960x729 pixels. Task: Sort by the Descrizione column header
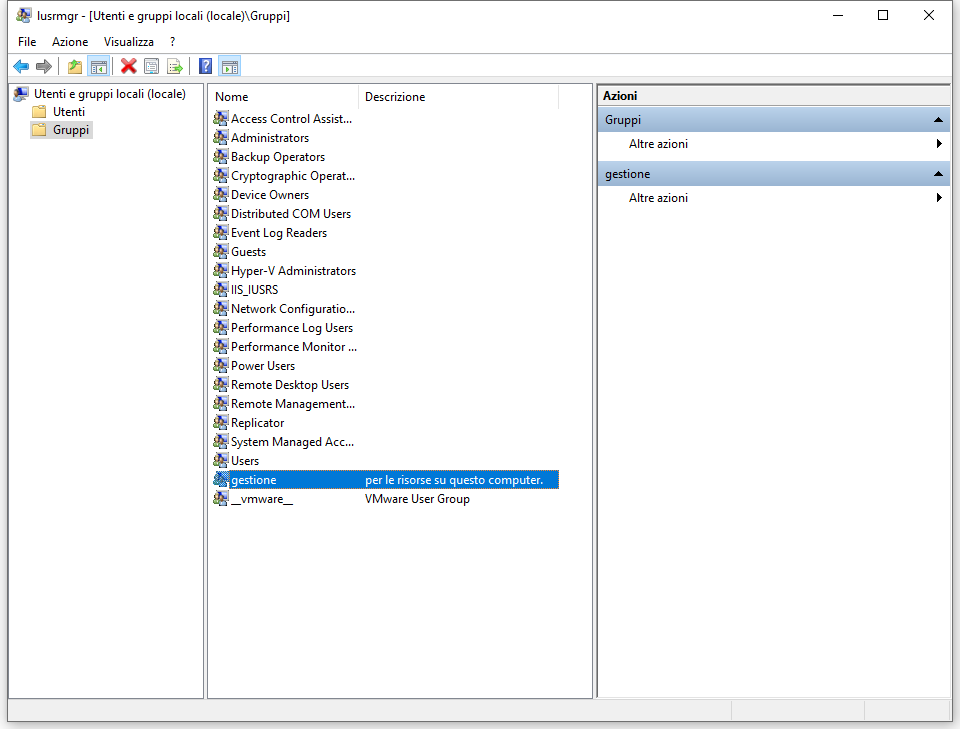click(459, 97)
